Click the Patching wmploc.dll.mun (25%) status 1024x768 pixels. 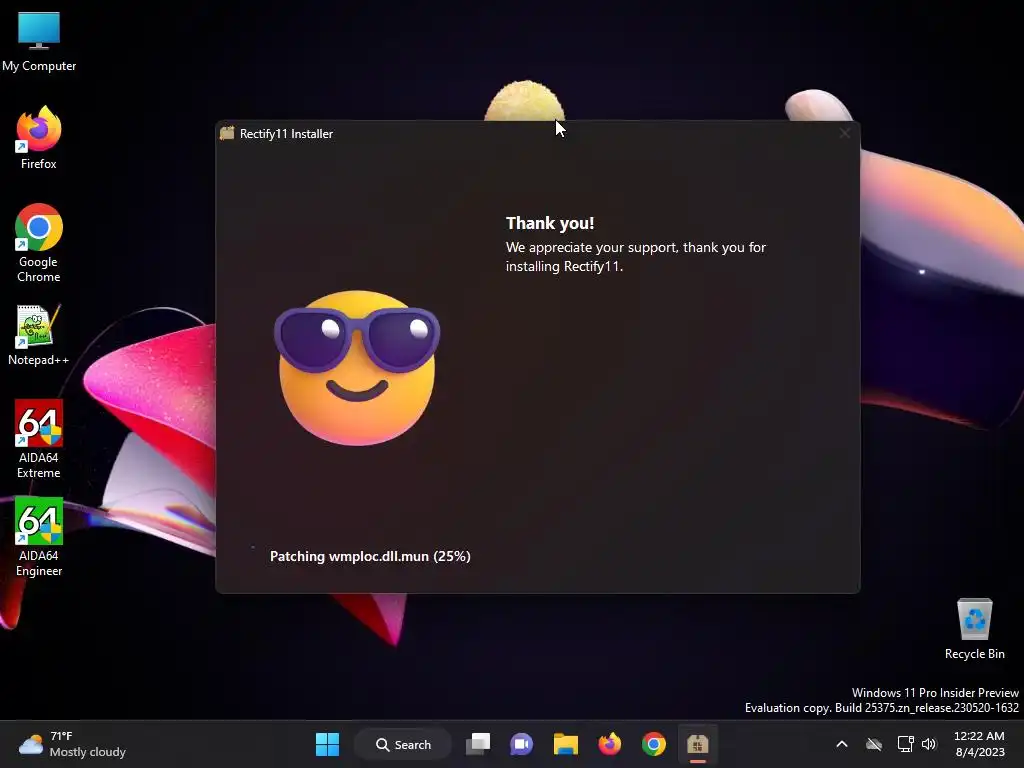click(370, 556)
